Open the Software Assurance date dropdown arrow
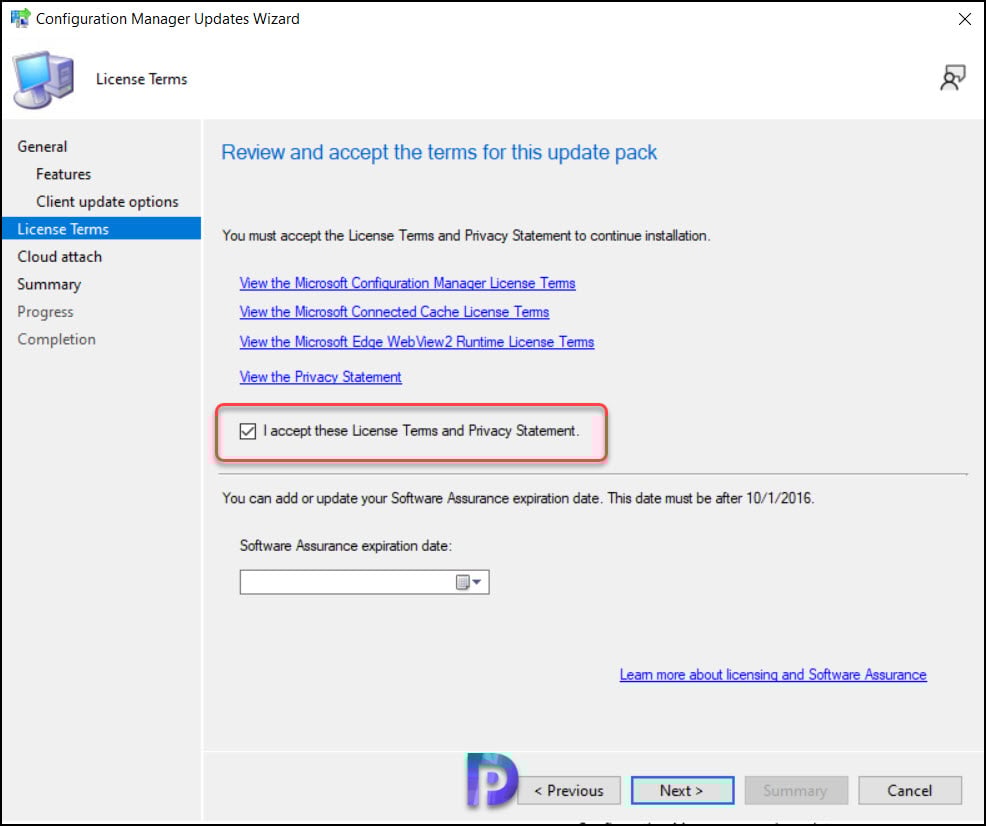Image resolution: width=986 pixels, height=826 pixels. (x=477, y=582)
